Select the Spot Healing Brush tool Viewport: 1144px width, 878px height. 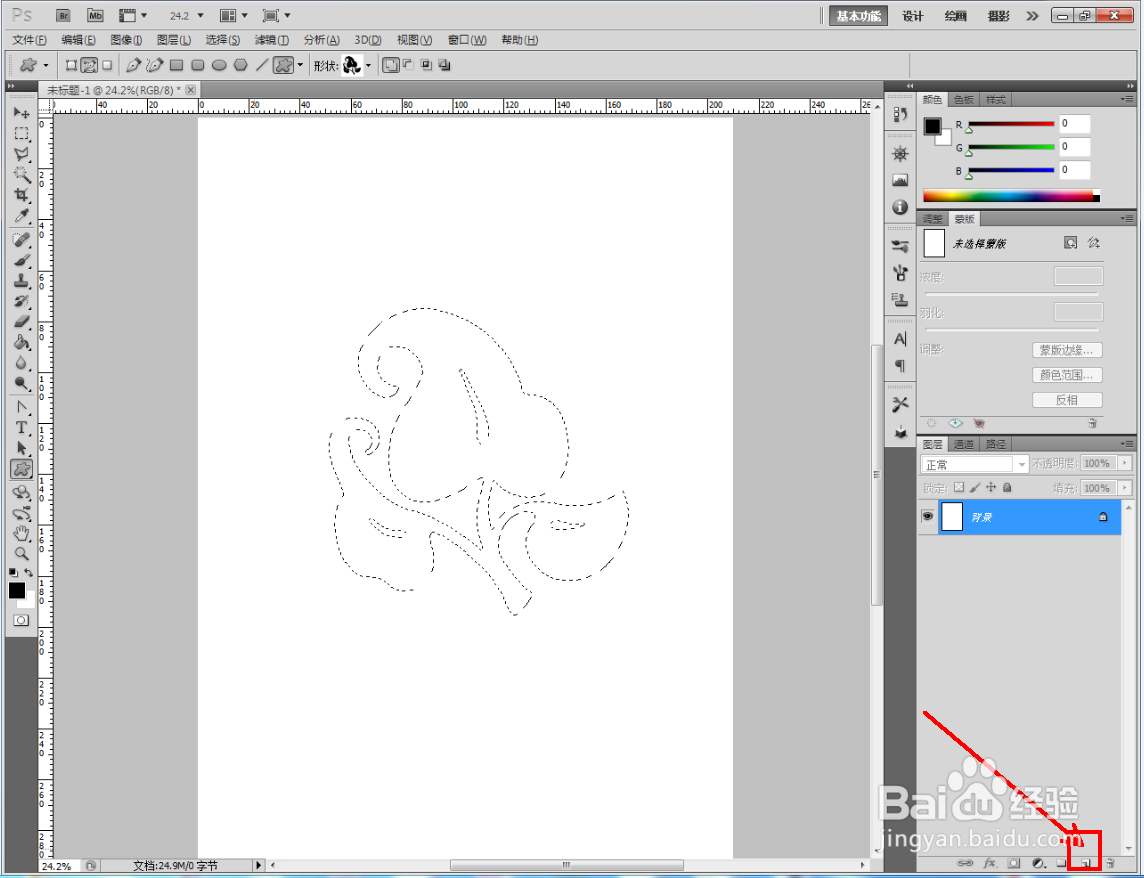coord(21,240)
